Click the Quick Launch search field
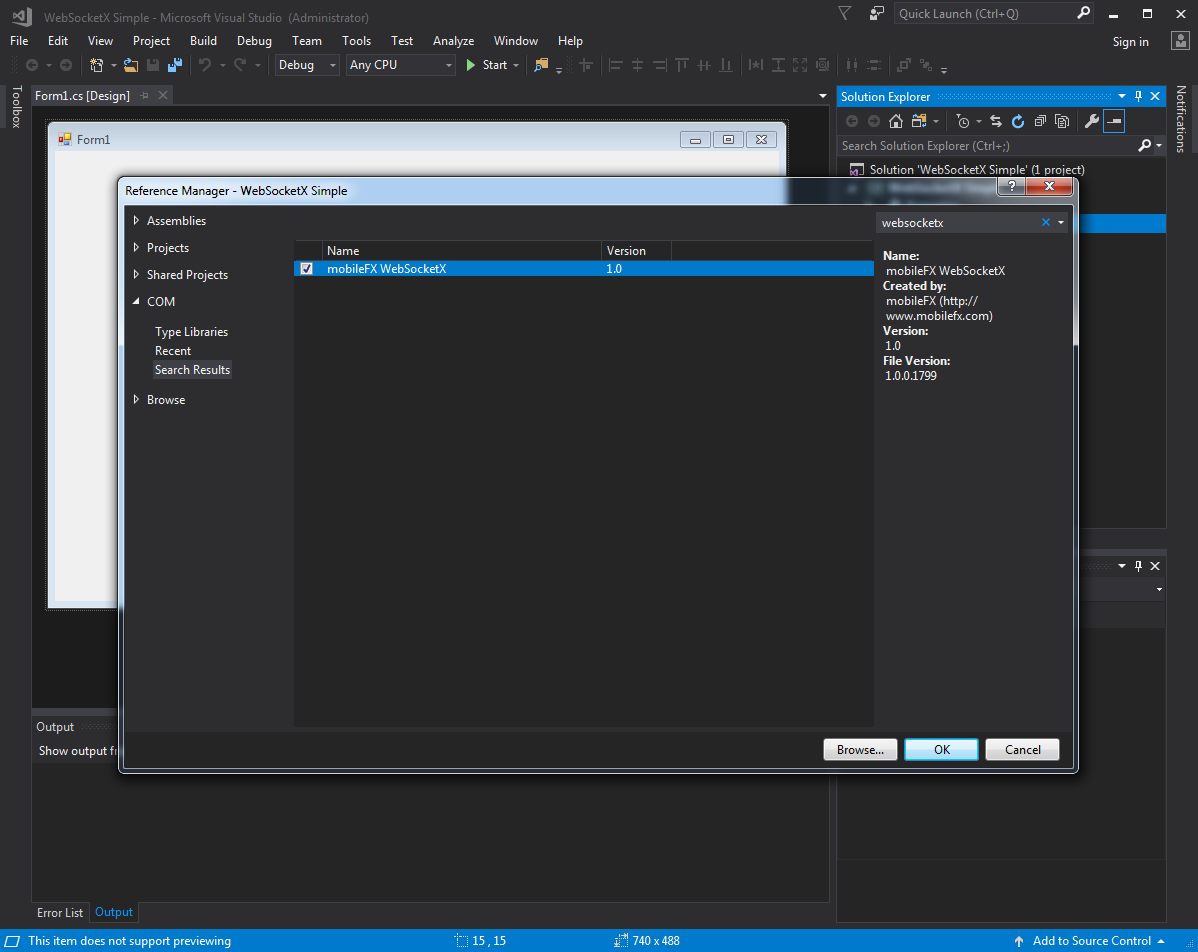This screenshot has height=952, width=1198. (x=985, y=14)
